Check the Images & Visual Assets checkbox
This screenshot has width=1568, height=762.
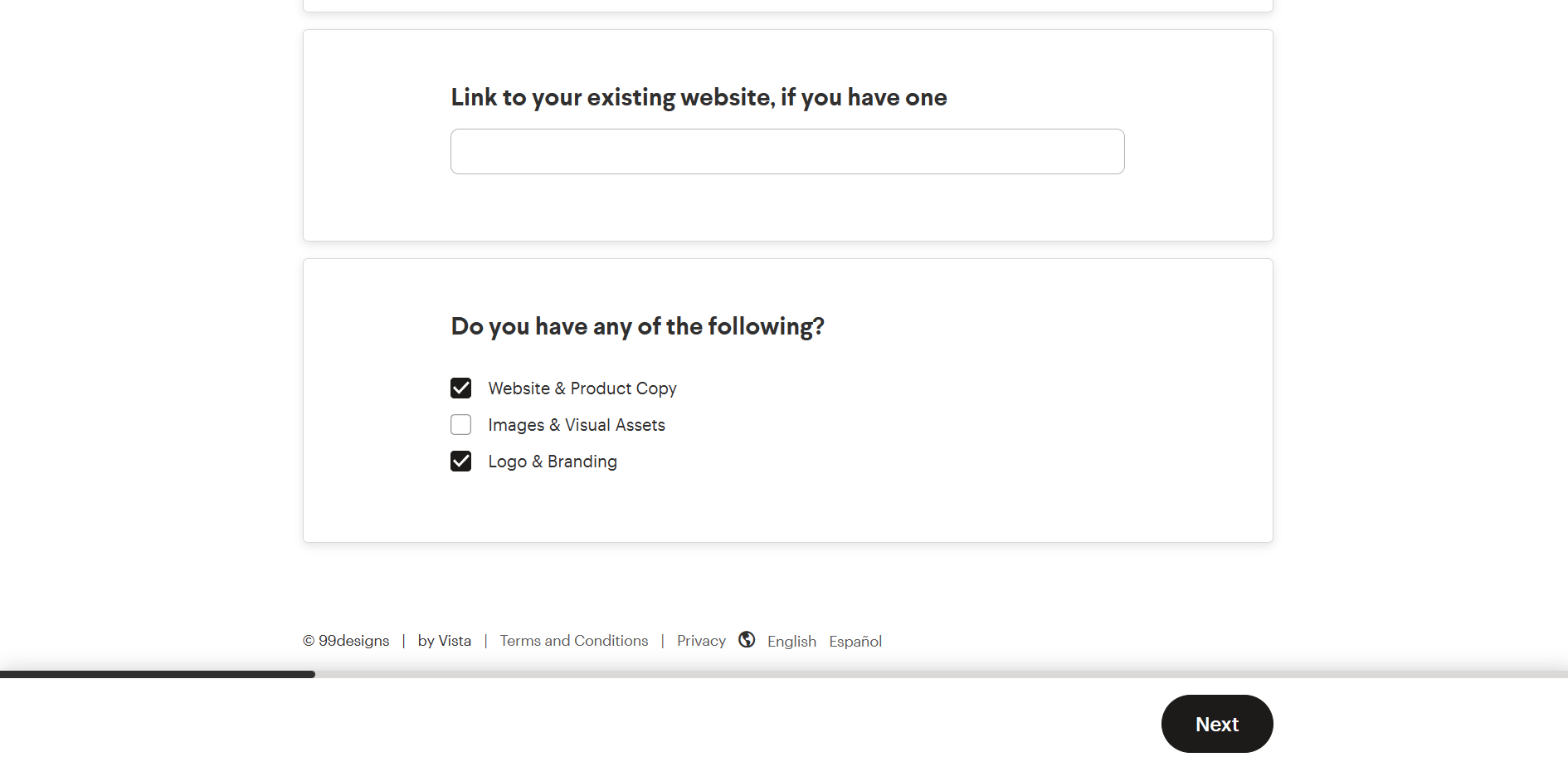point(461,425)
